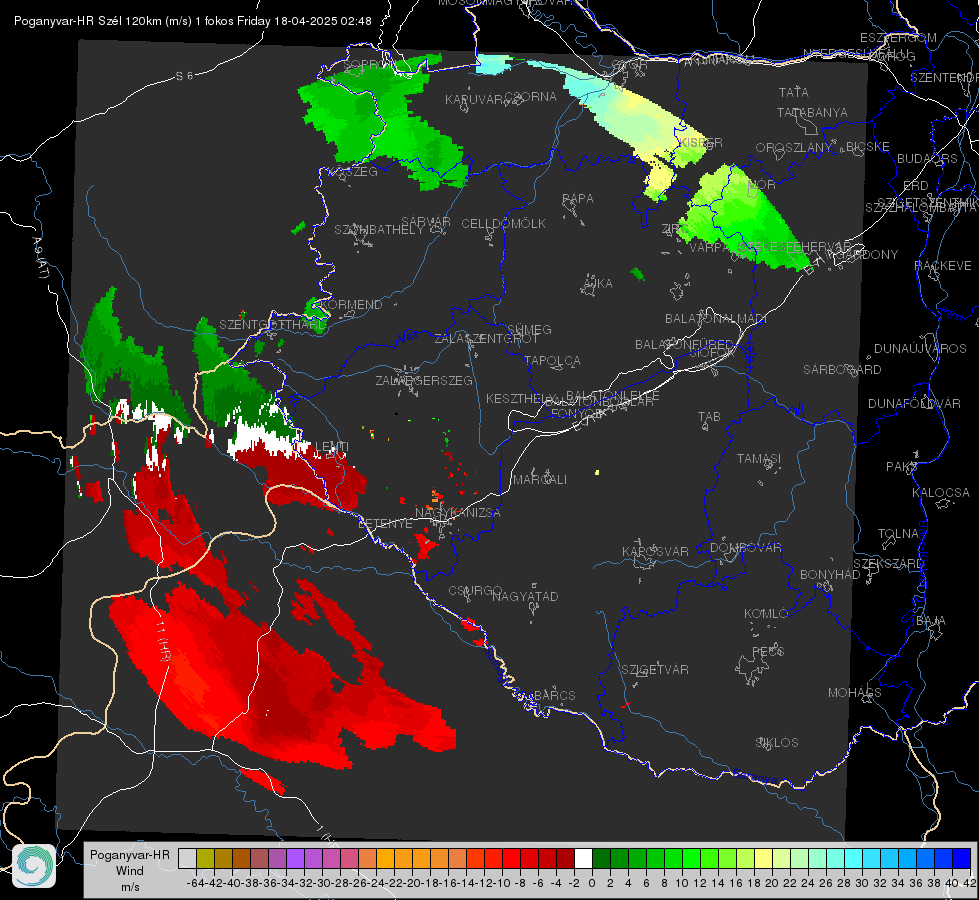The width and height of the screenshot is (979, 900).
Task: Click the RÁCKEVE city label
Action: click(x=943, y=266)
